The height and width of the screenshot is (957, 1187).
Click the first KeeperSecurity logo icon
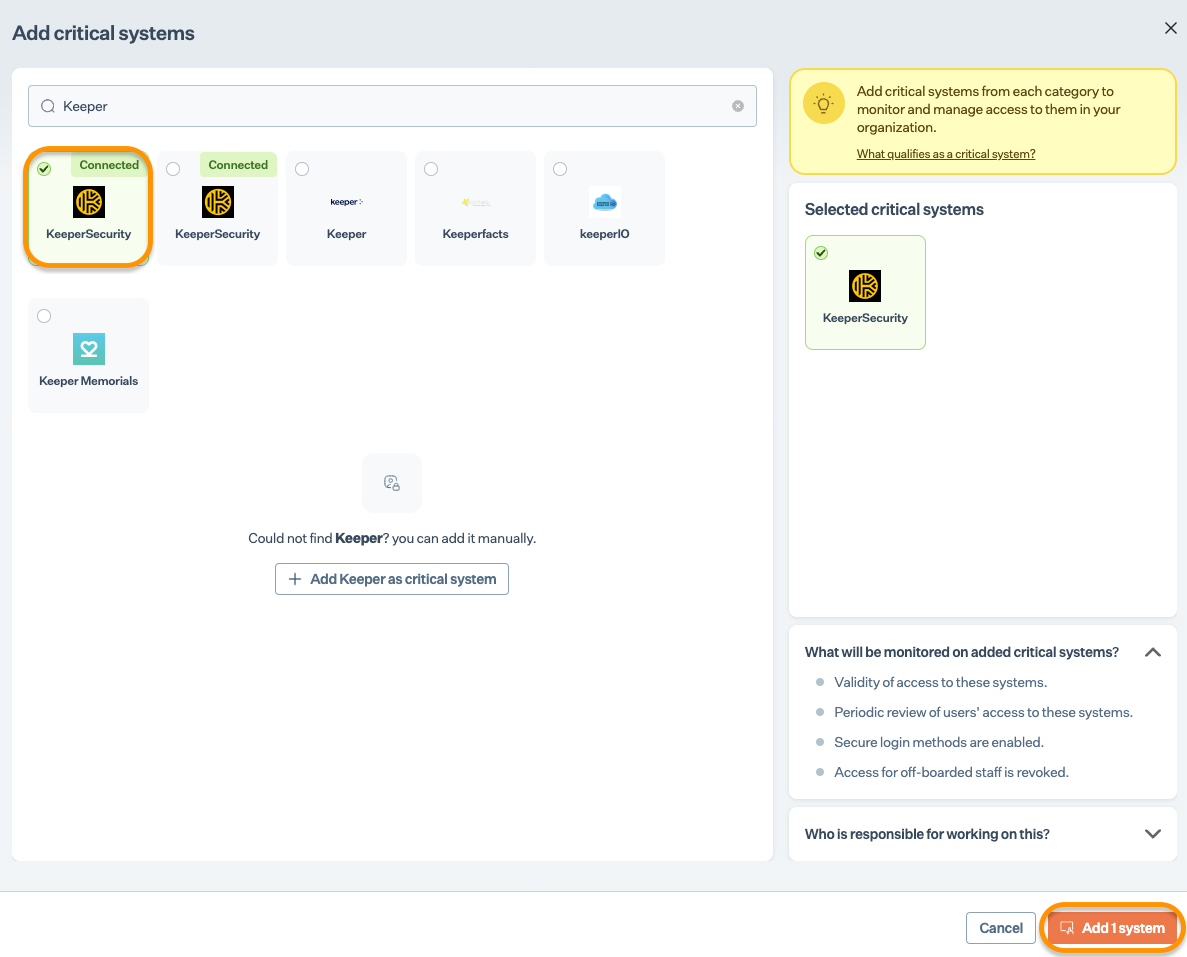pos(89,202)
